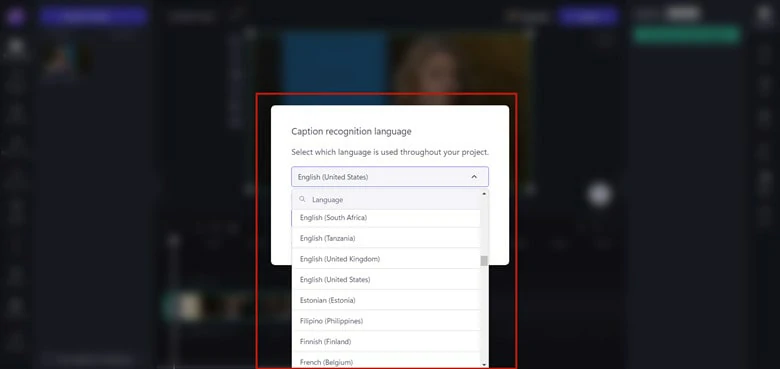Screen dimensions: 780x369
Task: Click the down arrow of the list scrollbar
Action: (x=484, y=365)
